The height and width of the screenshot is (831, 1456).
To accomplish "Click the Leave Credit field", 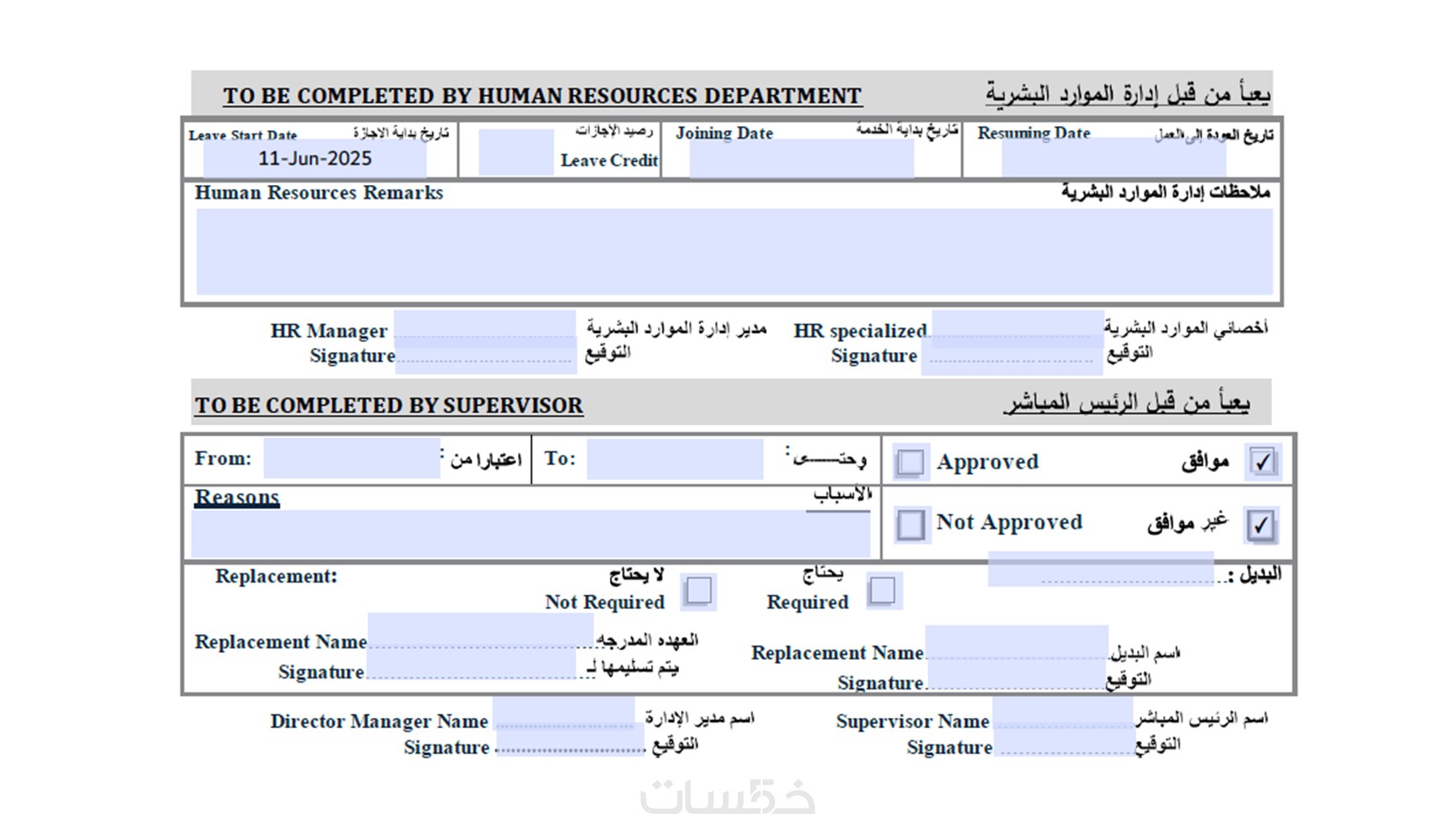I will click(x=516, y=152).
